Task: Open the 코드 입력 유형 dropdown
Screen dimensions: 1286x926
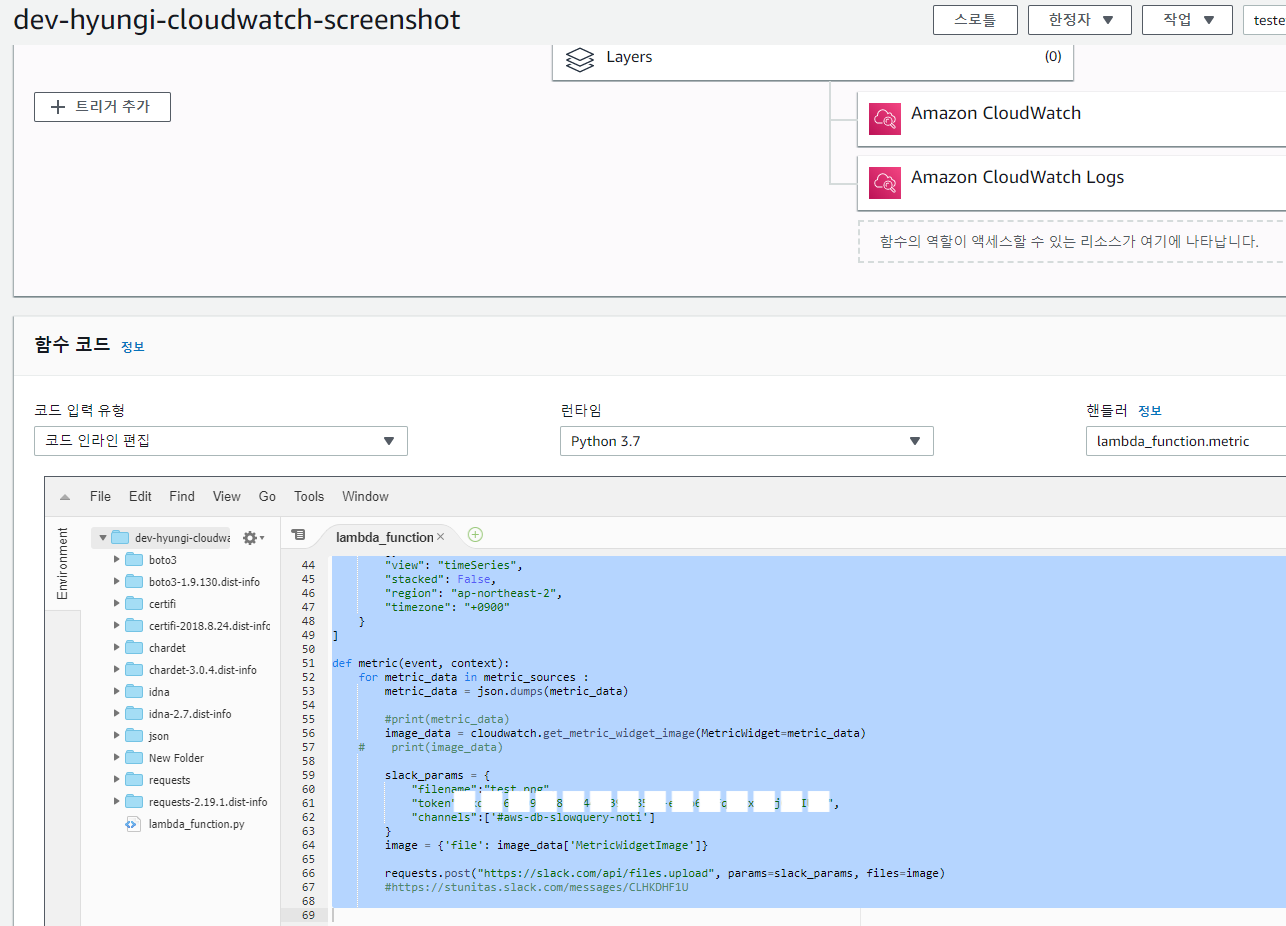Action: pos(221,441)
